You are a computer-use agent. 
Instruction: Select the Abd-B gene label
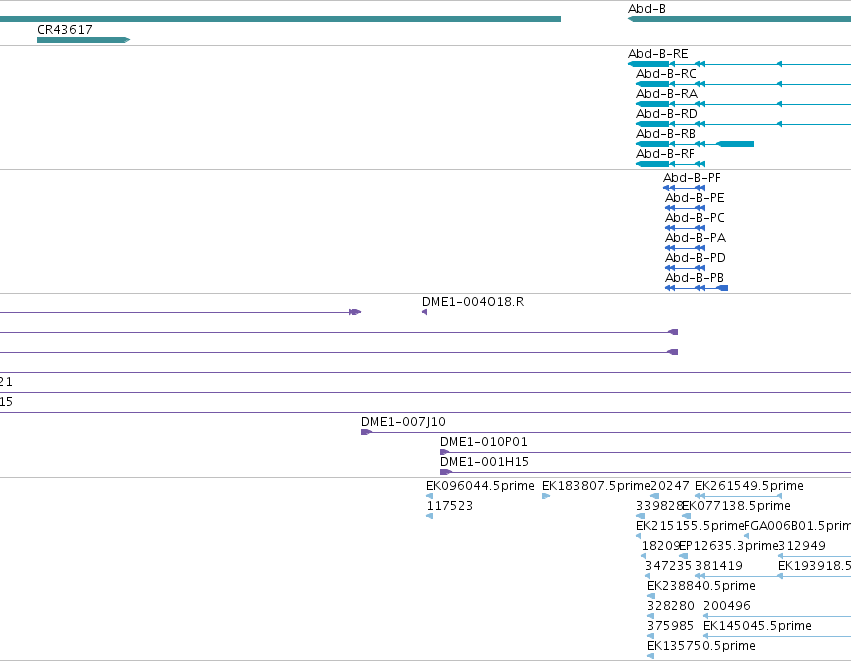[646, 9]
